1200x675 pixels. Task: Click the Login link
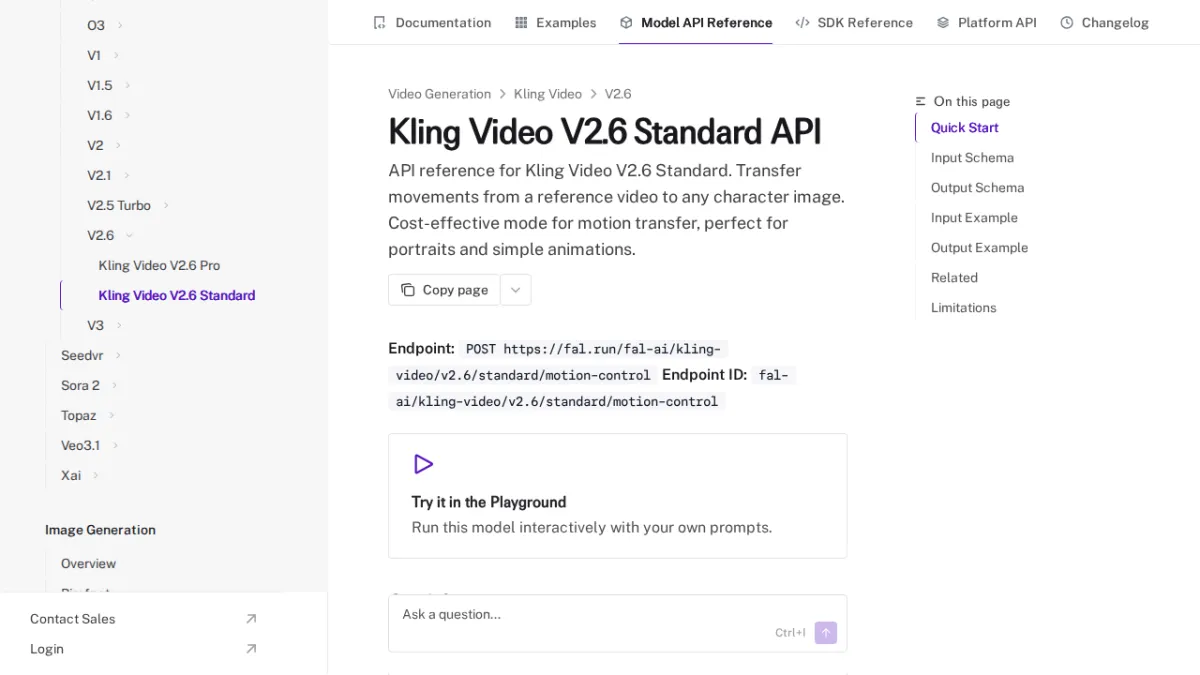tap(47, 649)
